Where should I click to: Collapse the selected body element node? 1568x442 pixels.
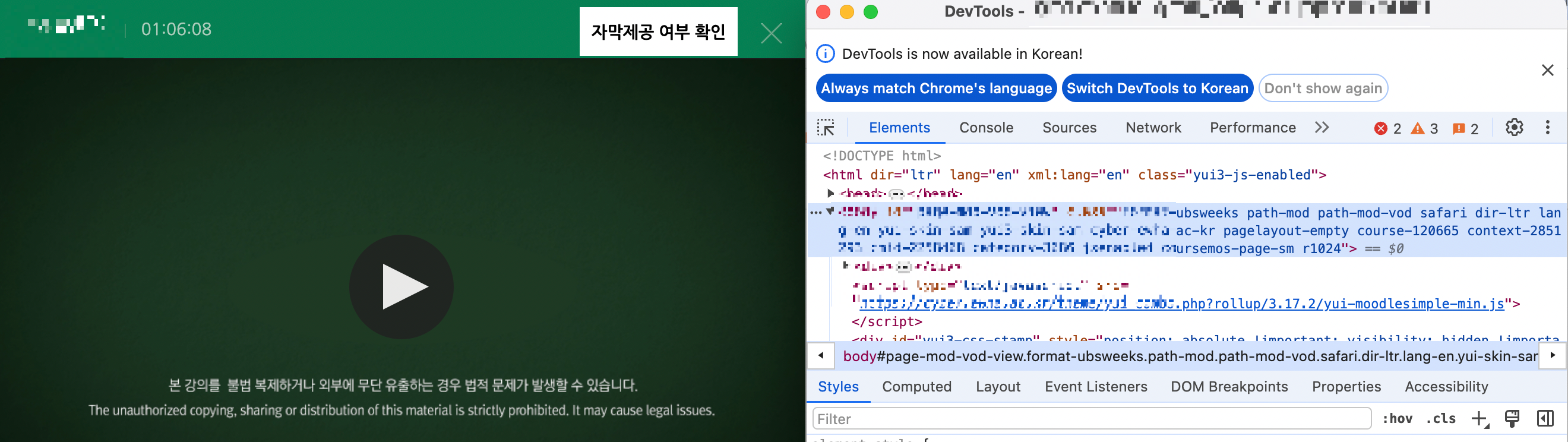pos(830,211)
